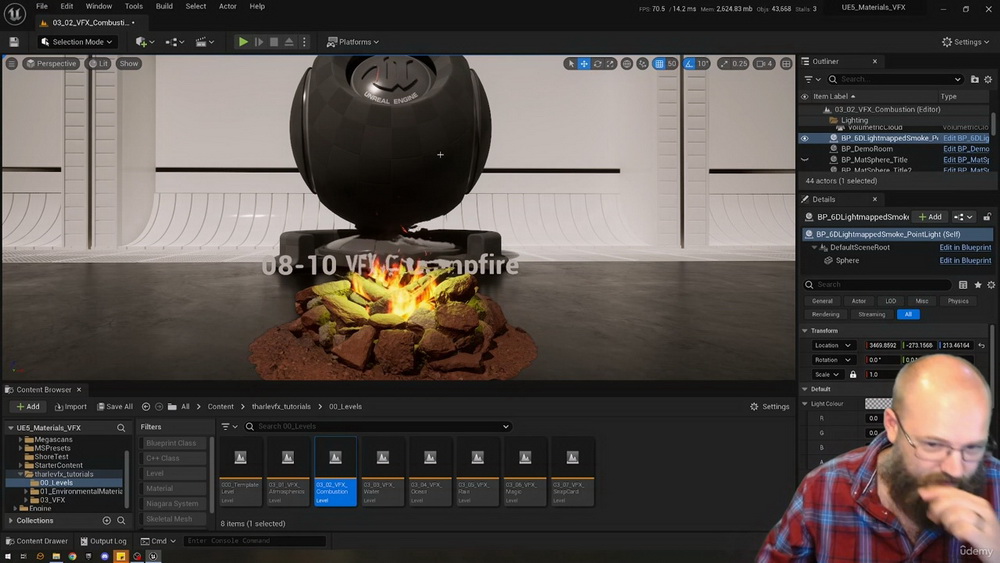Play the level in editor
Image resolution: width=1000 pixels, height=563 pixels.
(x=243, y=42)
